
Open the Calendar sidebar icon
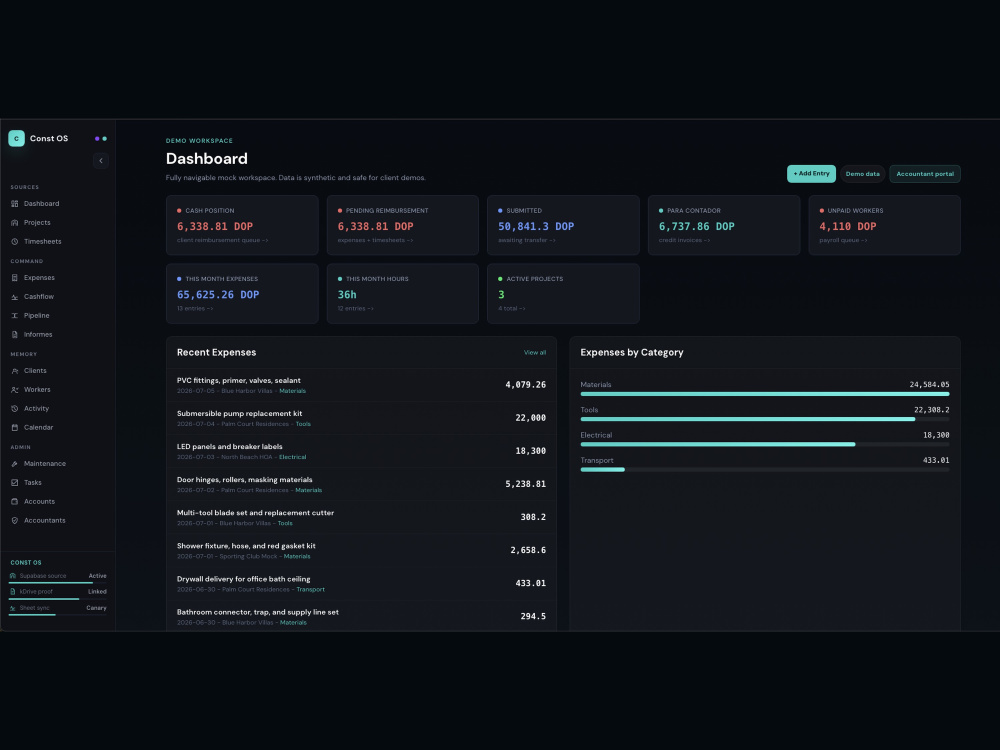click(15, 427)
